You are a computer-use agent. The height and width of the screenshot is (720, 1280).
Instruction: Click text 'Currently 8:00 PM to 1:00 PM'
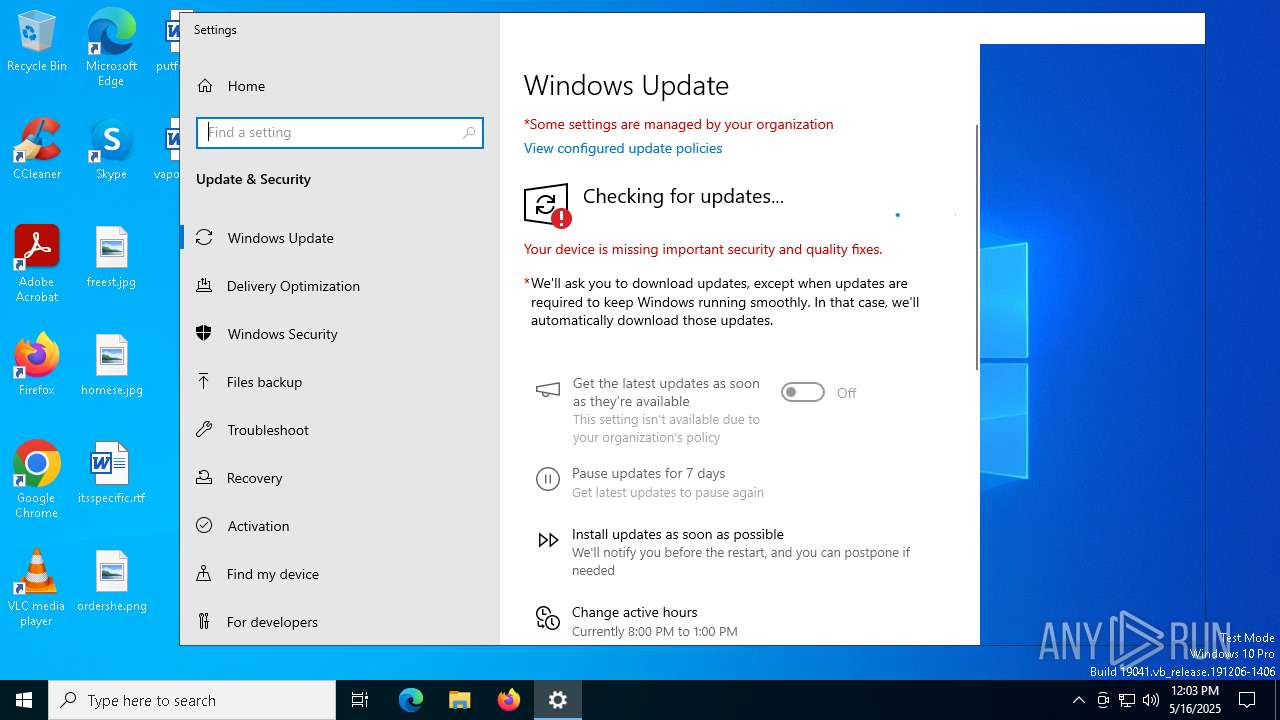pyautogui.click(x=654, y=632)
